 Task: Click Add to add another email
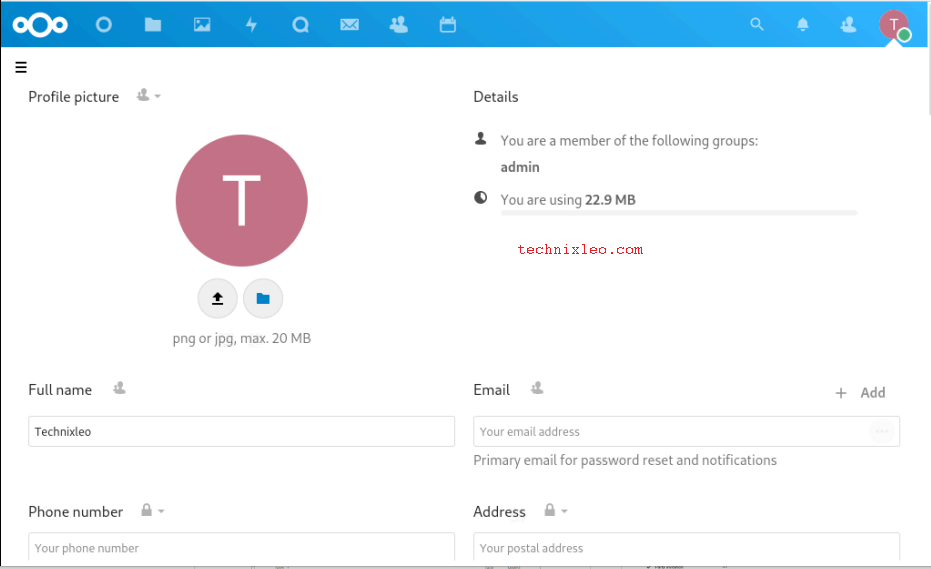click(x=861, y=393)
